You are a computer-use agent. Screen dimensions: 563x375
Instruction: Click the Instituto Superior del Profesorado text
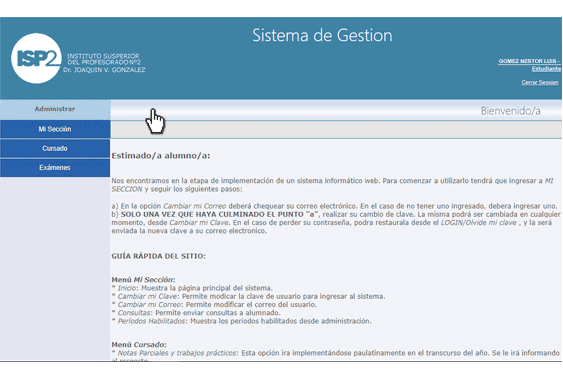click(104, 59)
